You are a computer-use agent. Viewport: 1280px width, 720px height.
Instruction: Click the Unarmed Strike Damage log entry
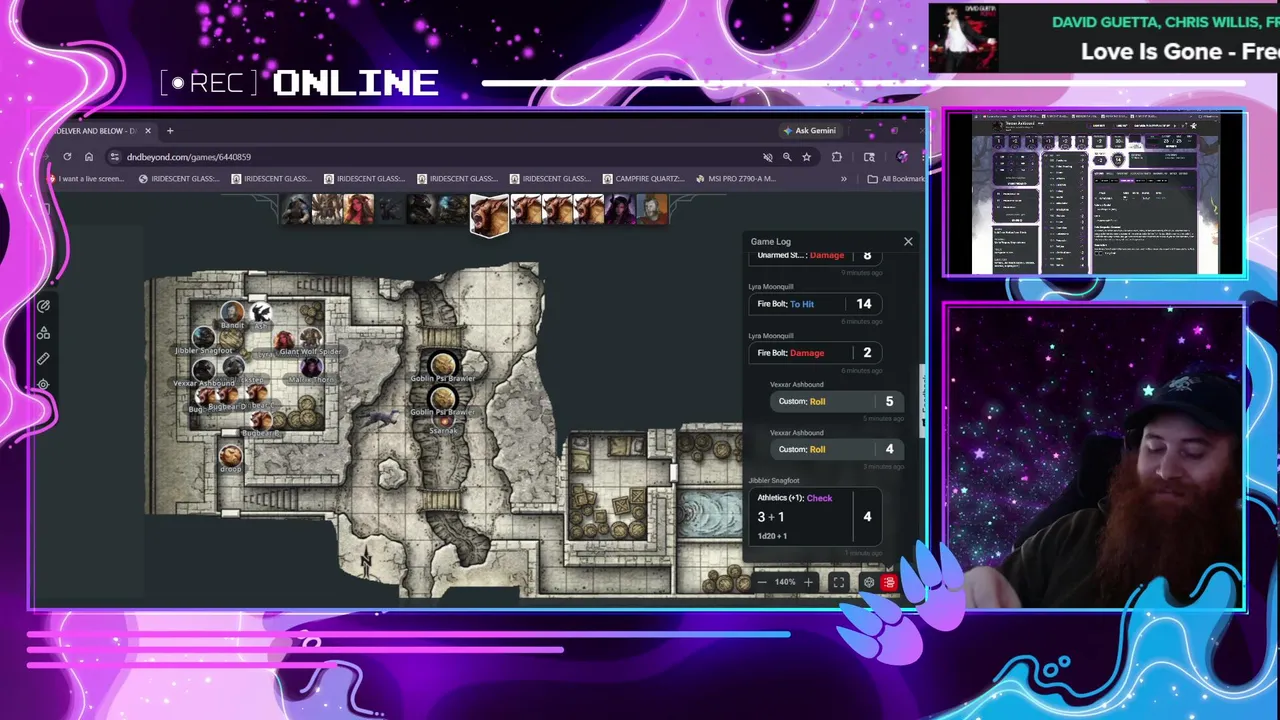[816, 256]
